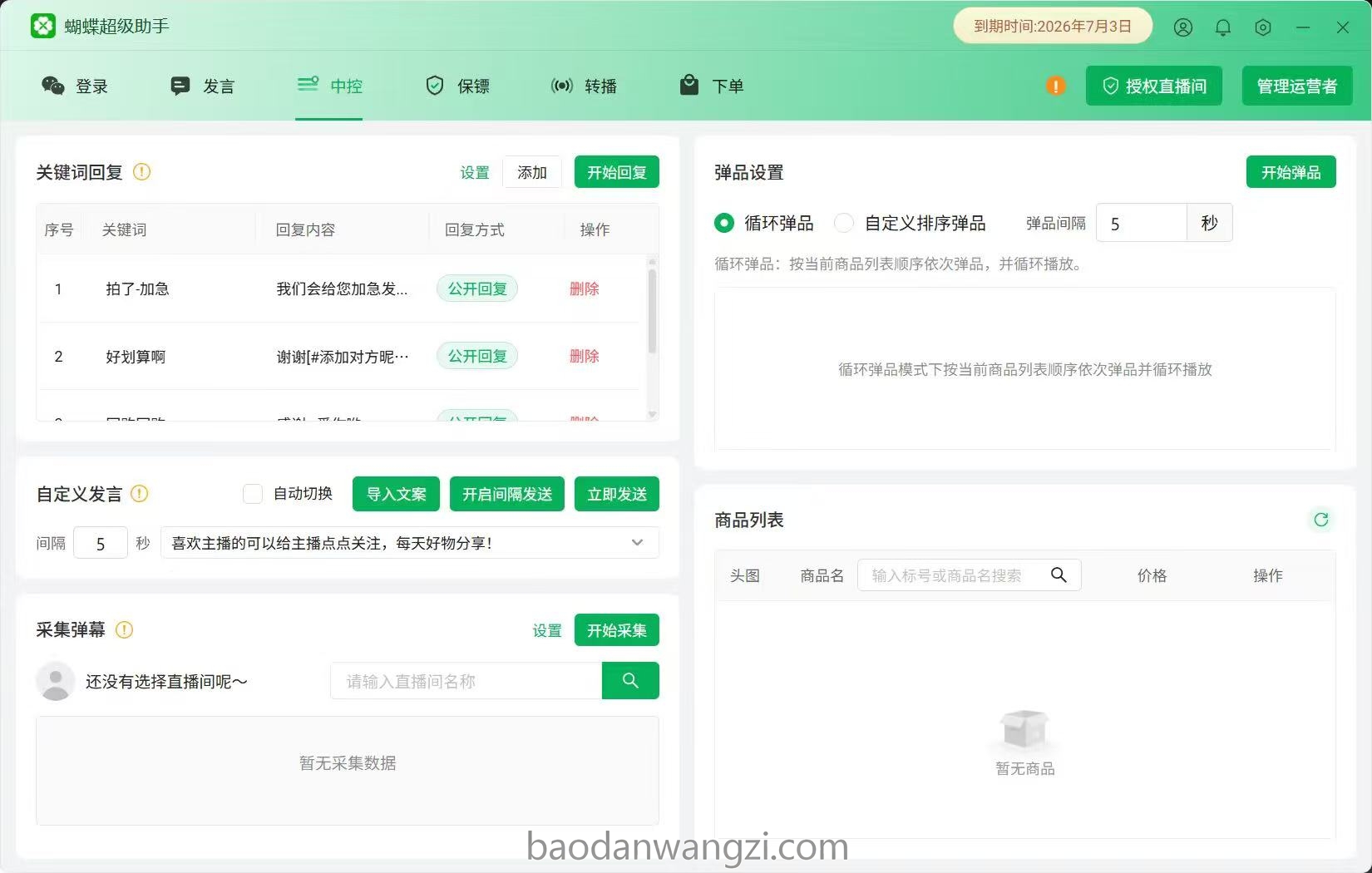Click 导入文案 button
This screenshot has height=873, width=1372.
pyautogui.click(x=397, y=494)
